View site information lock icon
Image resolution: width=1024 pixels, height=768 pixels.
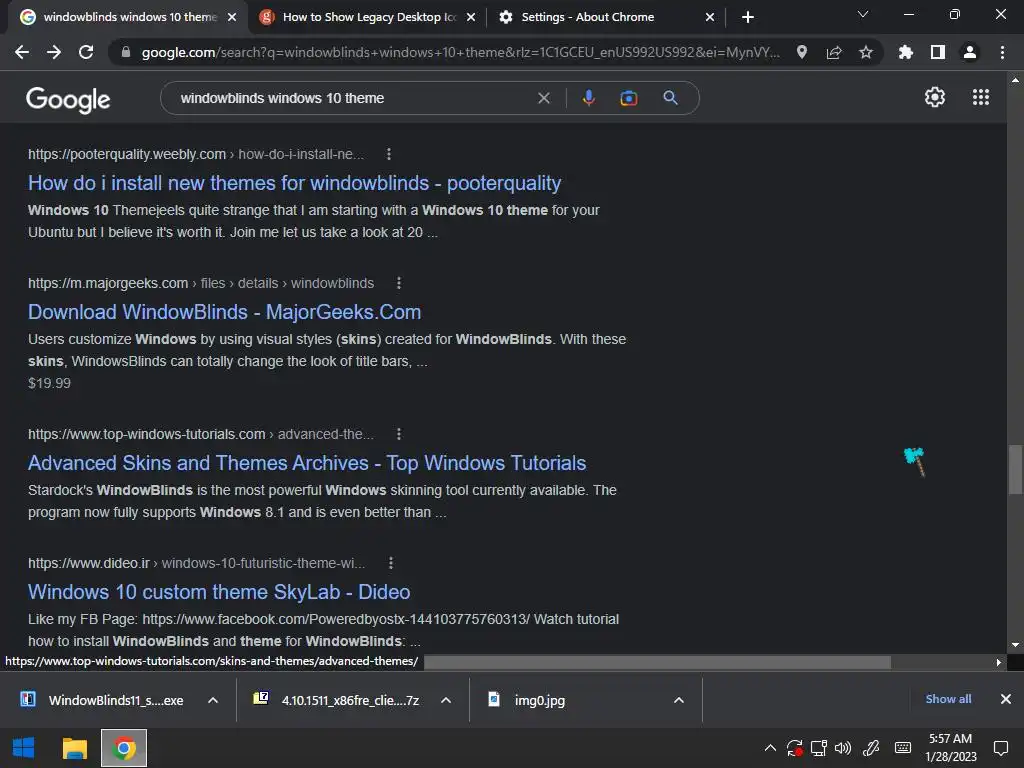coord(126,52)
